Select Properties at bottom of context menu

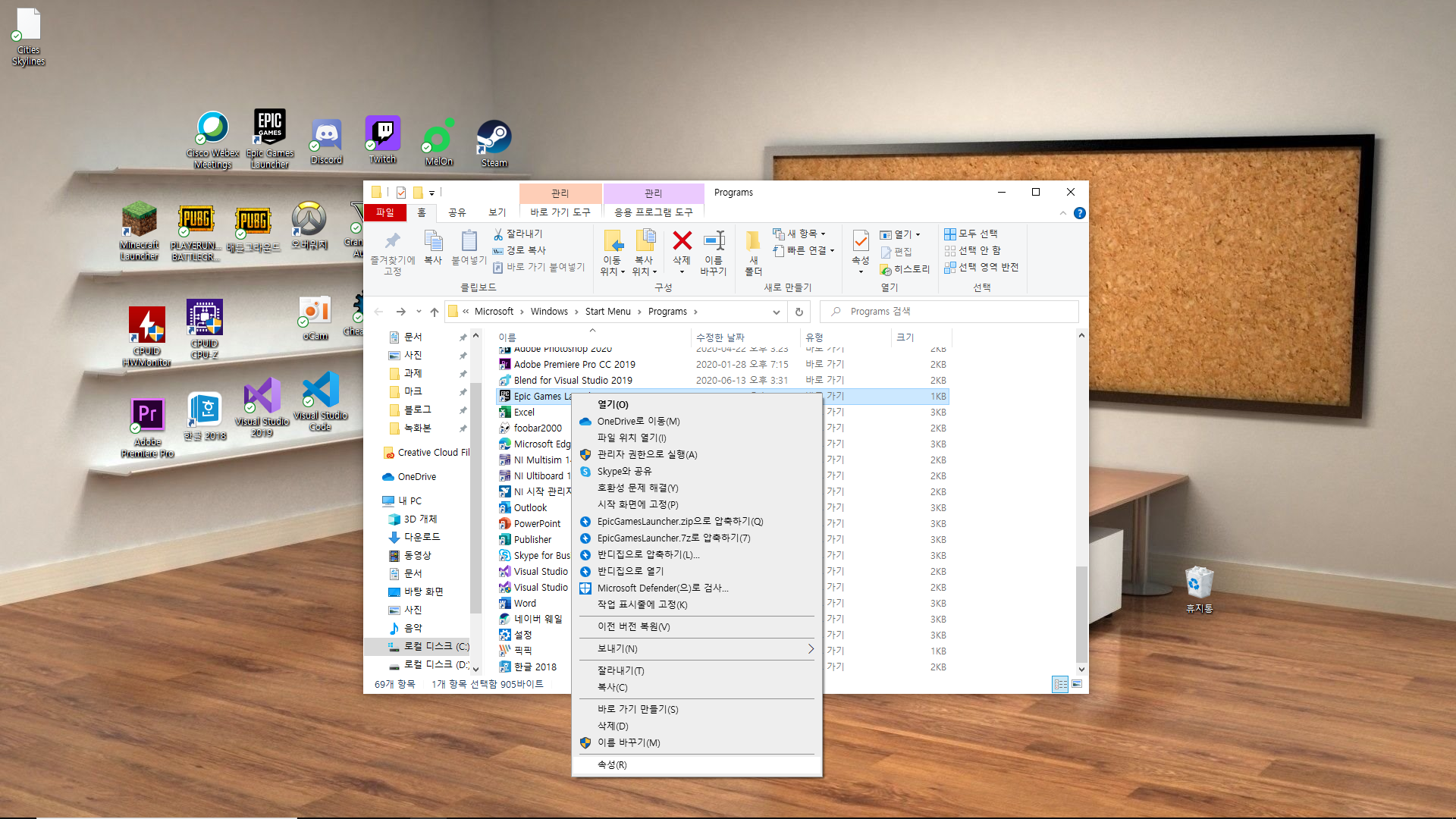click(x=697, y=765)
